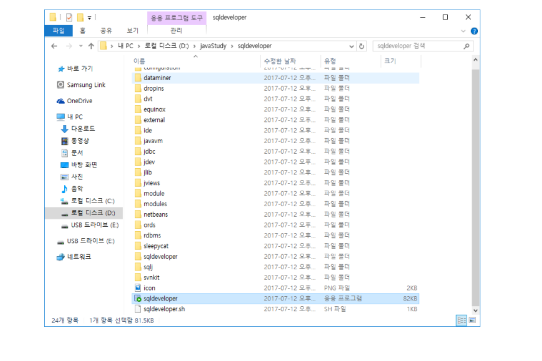Switch to large icons view layout
The width and height of the screenshot is (542, 361).
click(472, 321)
